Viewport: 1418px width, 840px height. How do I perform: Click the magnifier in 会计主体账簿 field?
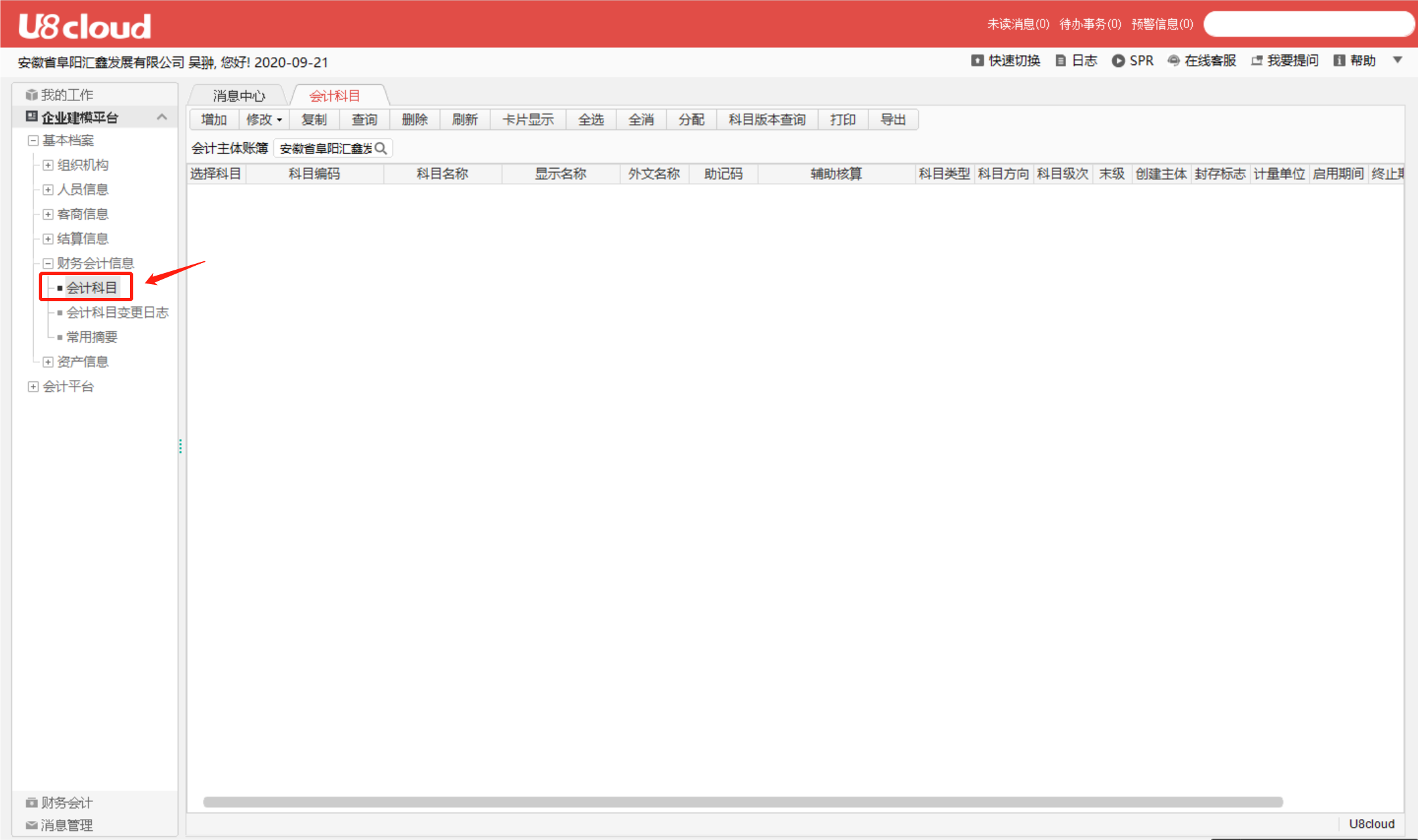pyautogui.click(x=381, y=148)
